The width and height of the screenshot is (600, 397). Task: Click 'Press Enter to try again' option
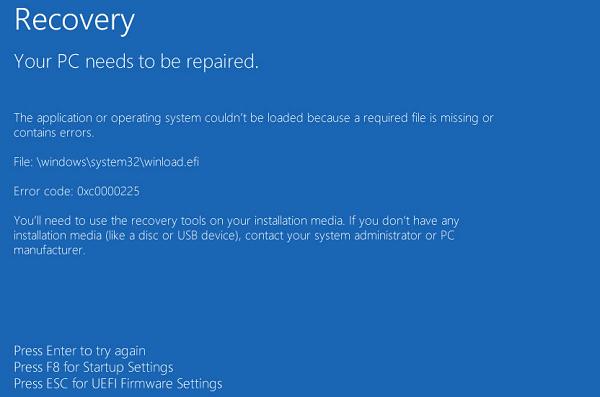coord(80,351)
